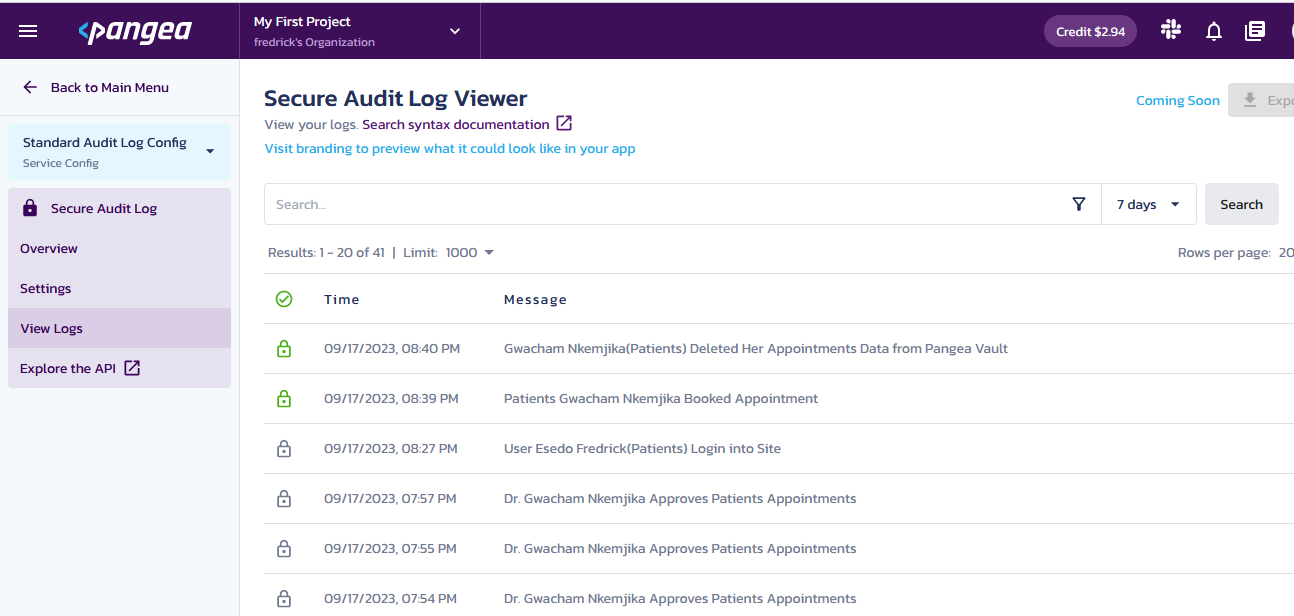Click lock icon for 07:54 PM log
Viewport: 1294px width, 616px height.
[284, 599]
